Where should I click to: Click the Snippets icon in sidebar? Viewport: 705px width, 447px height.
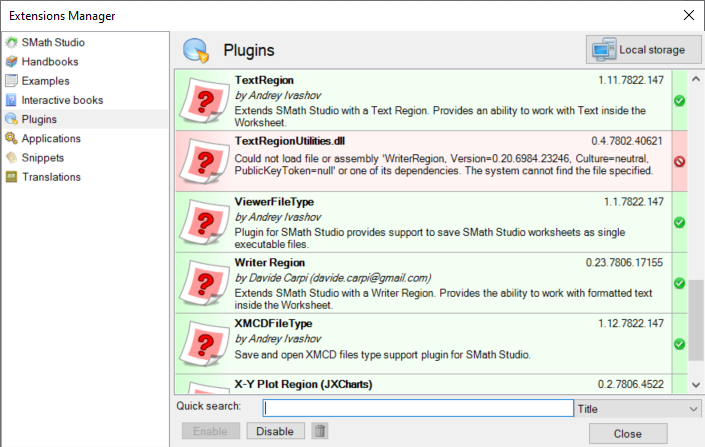[x=12, y=158]
